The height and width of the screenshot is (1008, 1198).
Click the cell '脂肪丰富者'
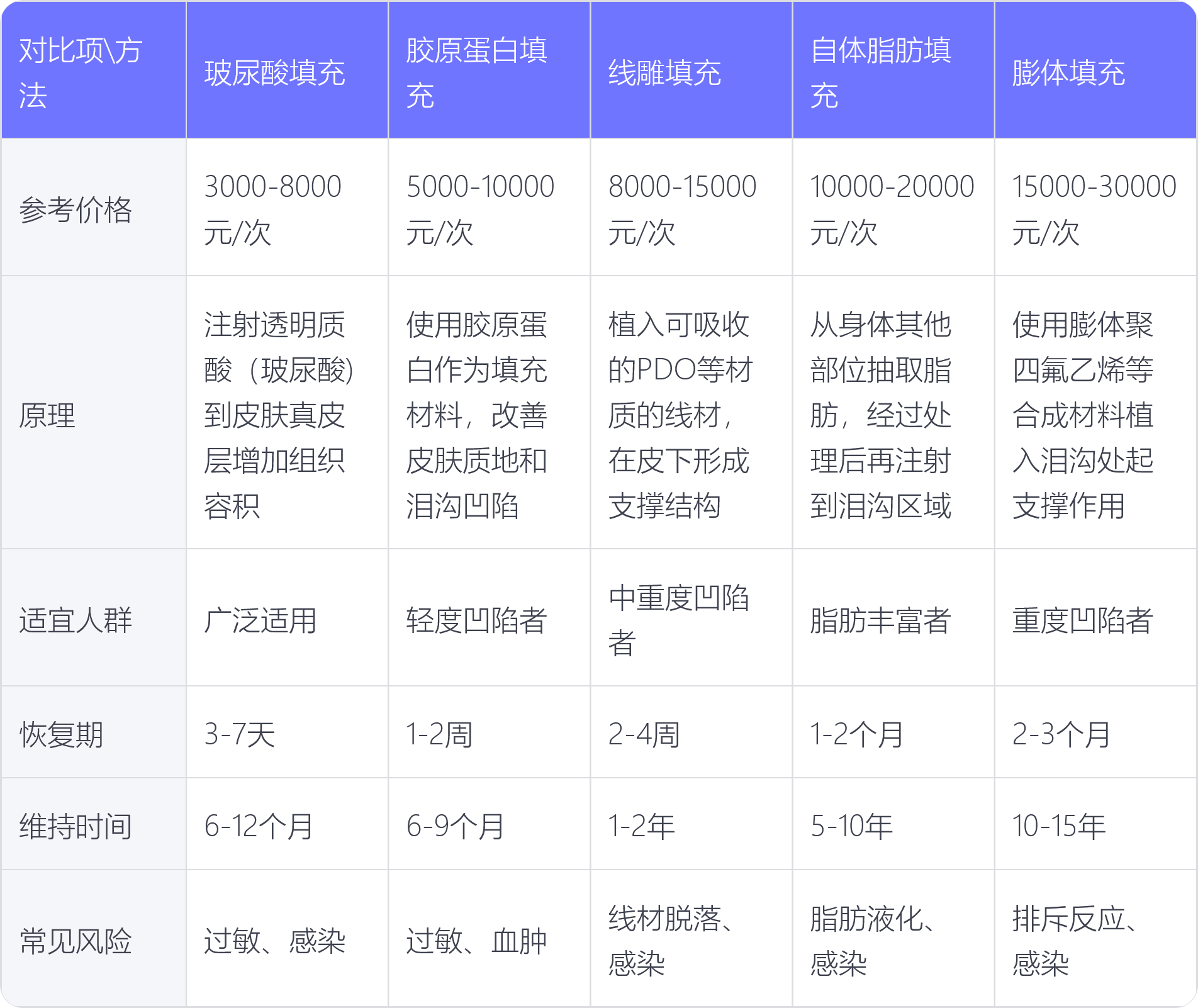pos(893,617)
